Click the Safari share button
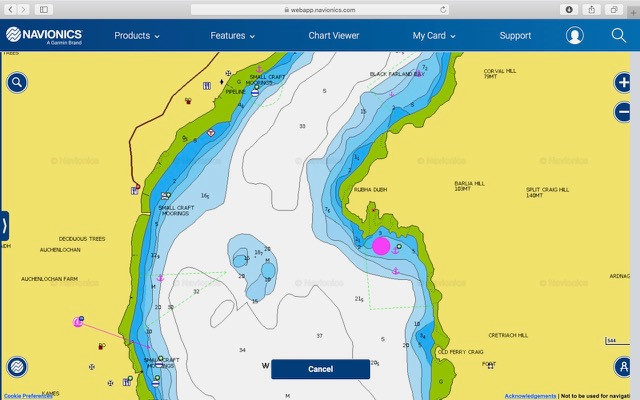Viewport: 640px width, 400px height. (x=591, y=9)
